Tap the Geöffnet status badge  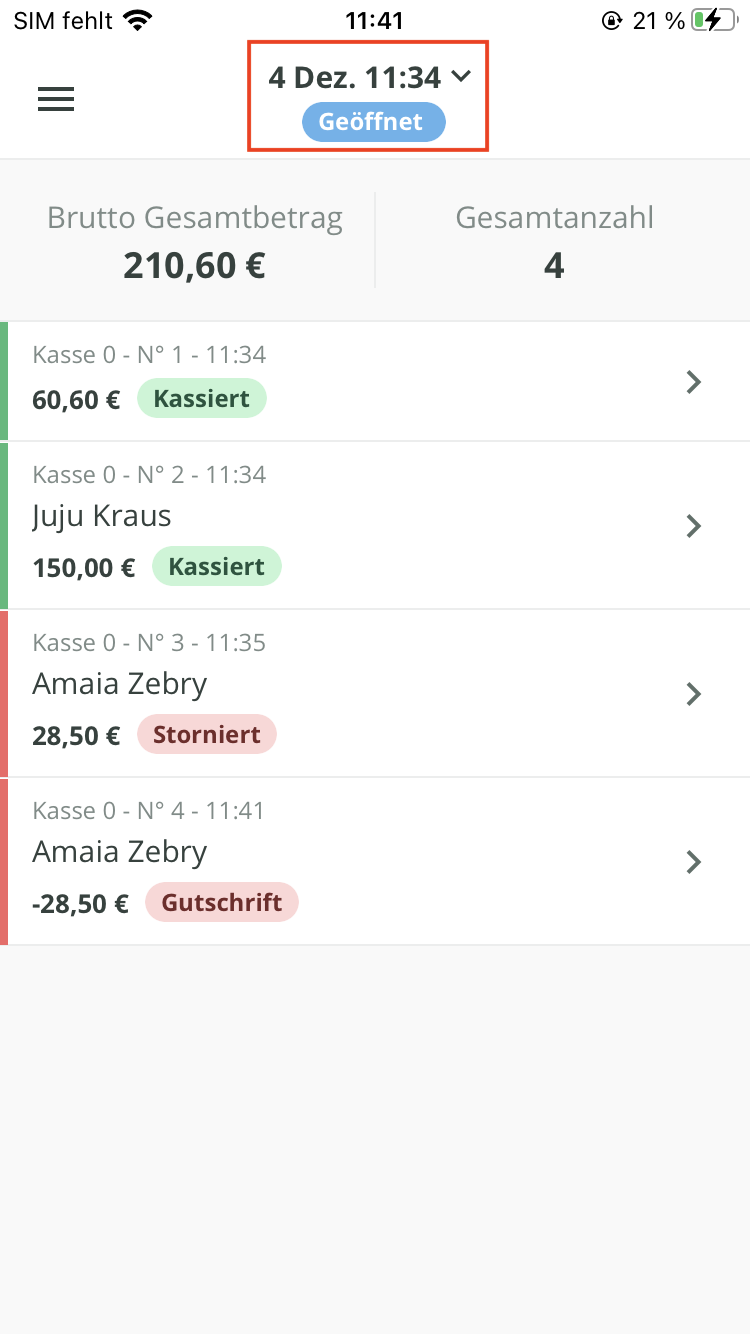tap(373, 123)
